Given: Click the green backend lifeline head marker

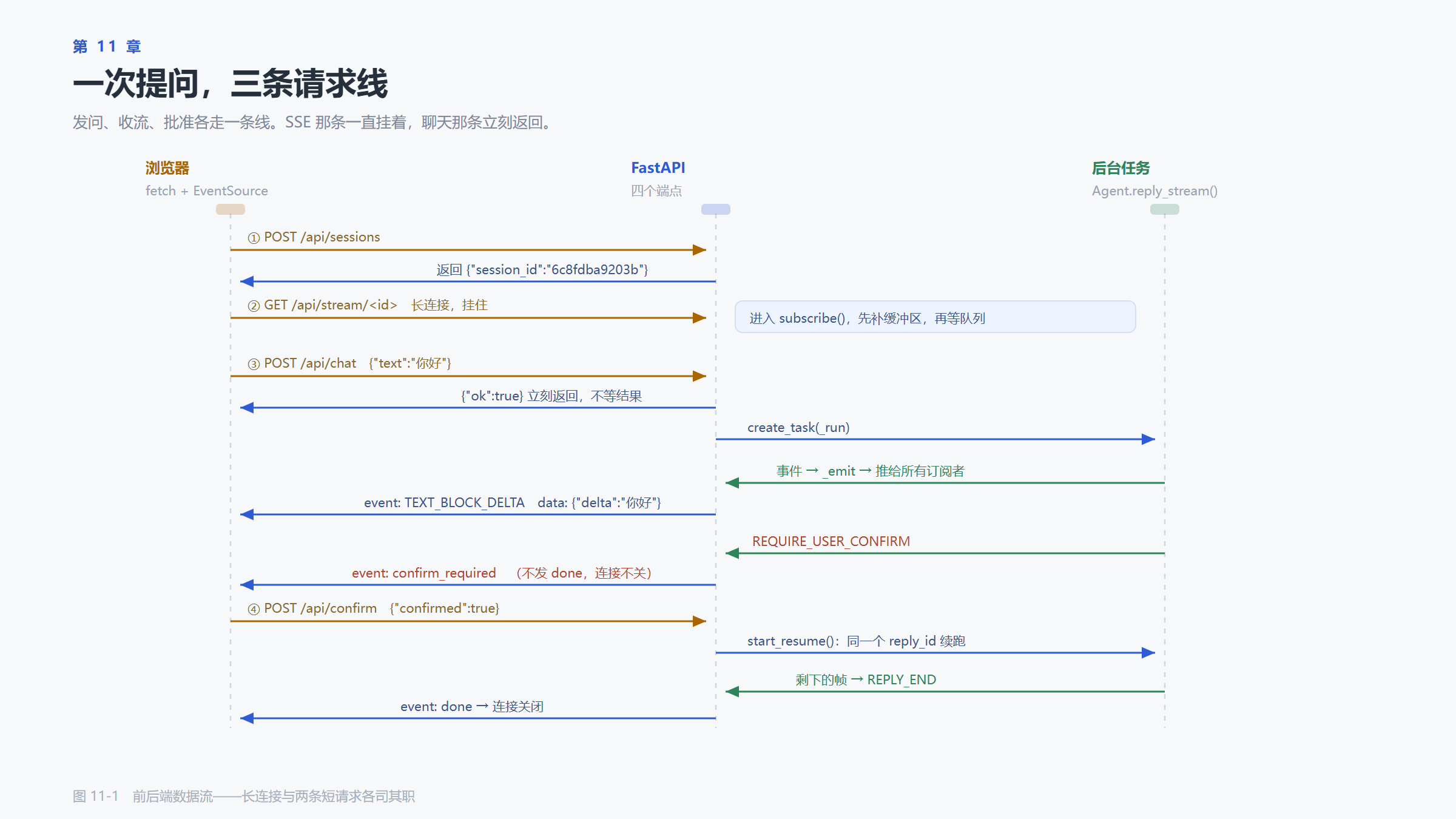Looking at the screenshot, I should (x=1165, y=209).
